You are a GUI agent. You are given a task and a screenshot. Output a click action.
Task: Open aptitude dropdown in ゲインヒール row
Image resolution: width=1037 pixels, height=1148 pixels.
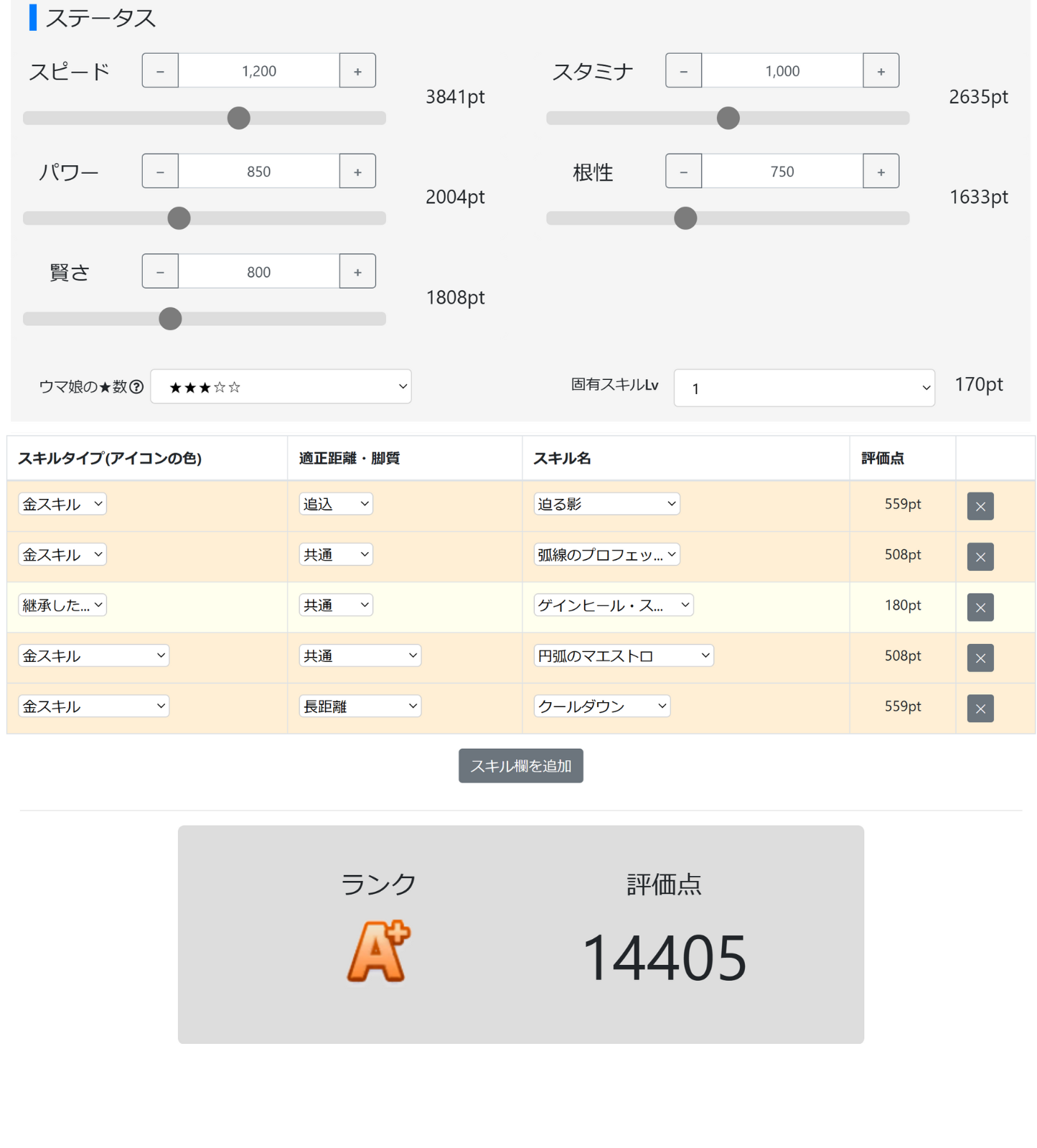coord(336,605)
